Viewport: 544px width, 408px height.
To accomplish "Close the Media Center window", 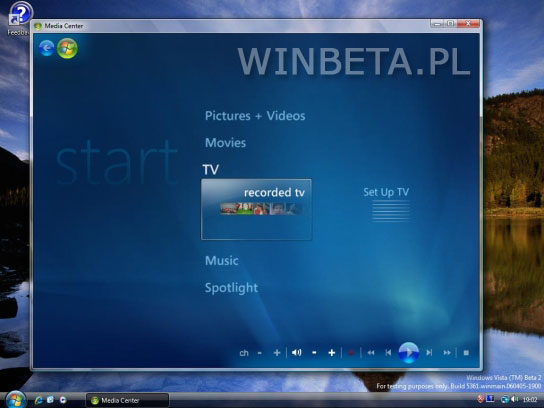I will [468, 24].
